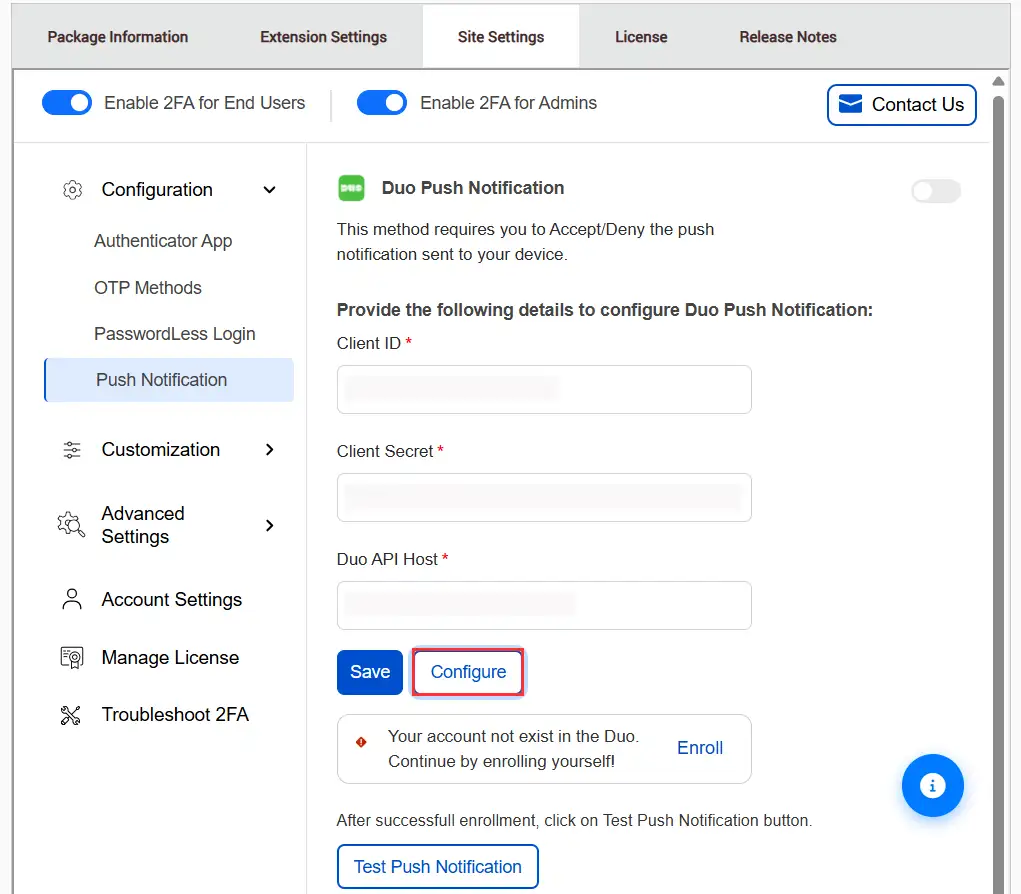Click the Account Settings person icon
Viewport: 1021px width, 894px height.
point(70,598)
